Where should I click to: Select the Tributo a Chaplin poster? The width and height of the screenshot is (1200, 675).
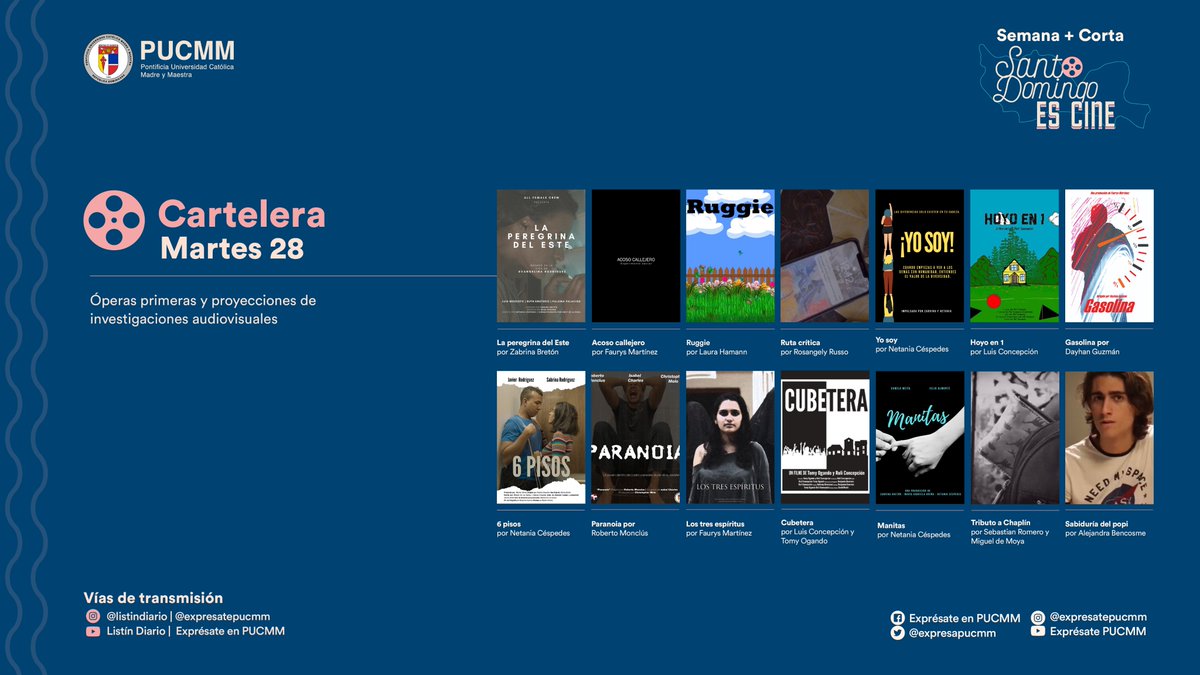1015,438
